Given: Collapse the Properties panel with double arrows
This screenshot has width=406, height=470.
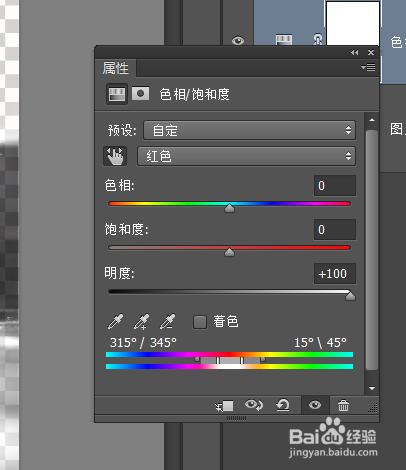Looking at the screenshot, I should pyautogui.click(x=355, y=52).
